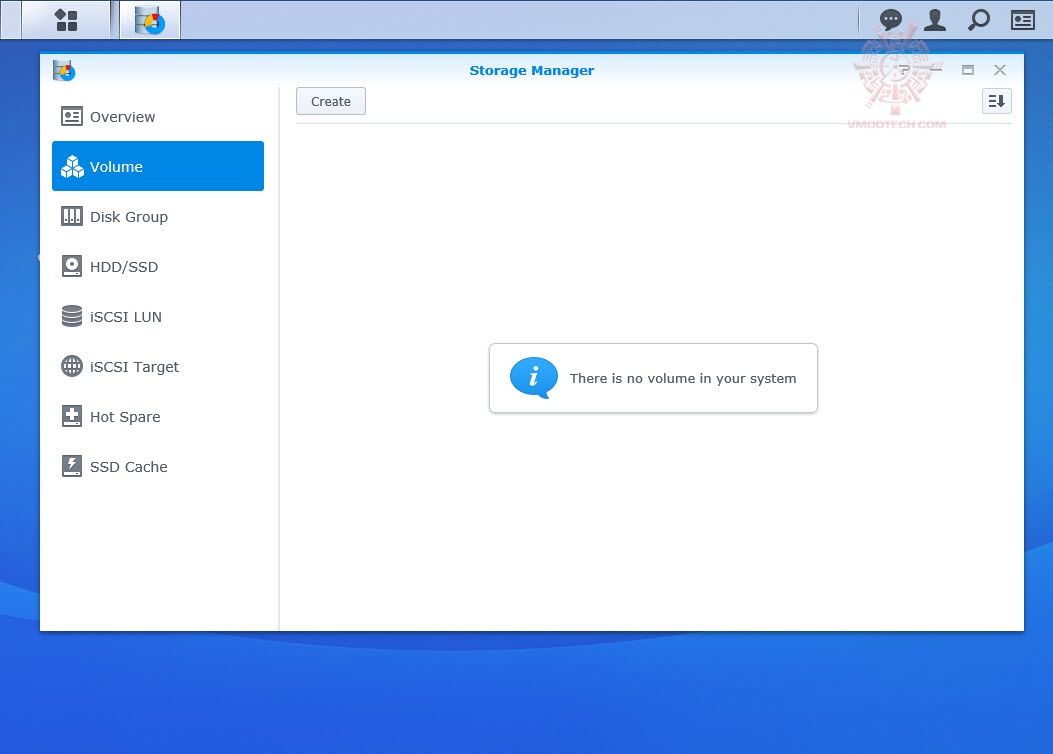The height and width of the screenshot is (754, 1053).
Task: Open the DSM Main Menu grid icon
Action: coord(66,20)
